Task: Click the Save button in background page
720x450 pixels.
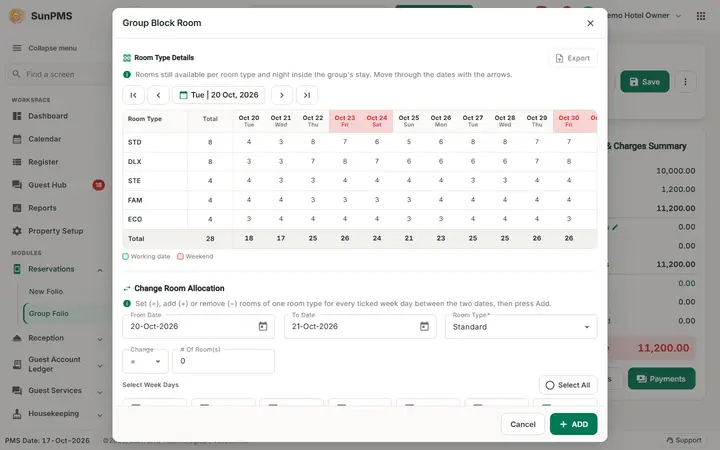Action: (645, 82)
